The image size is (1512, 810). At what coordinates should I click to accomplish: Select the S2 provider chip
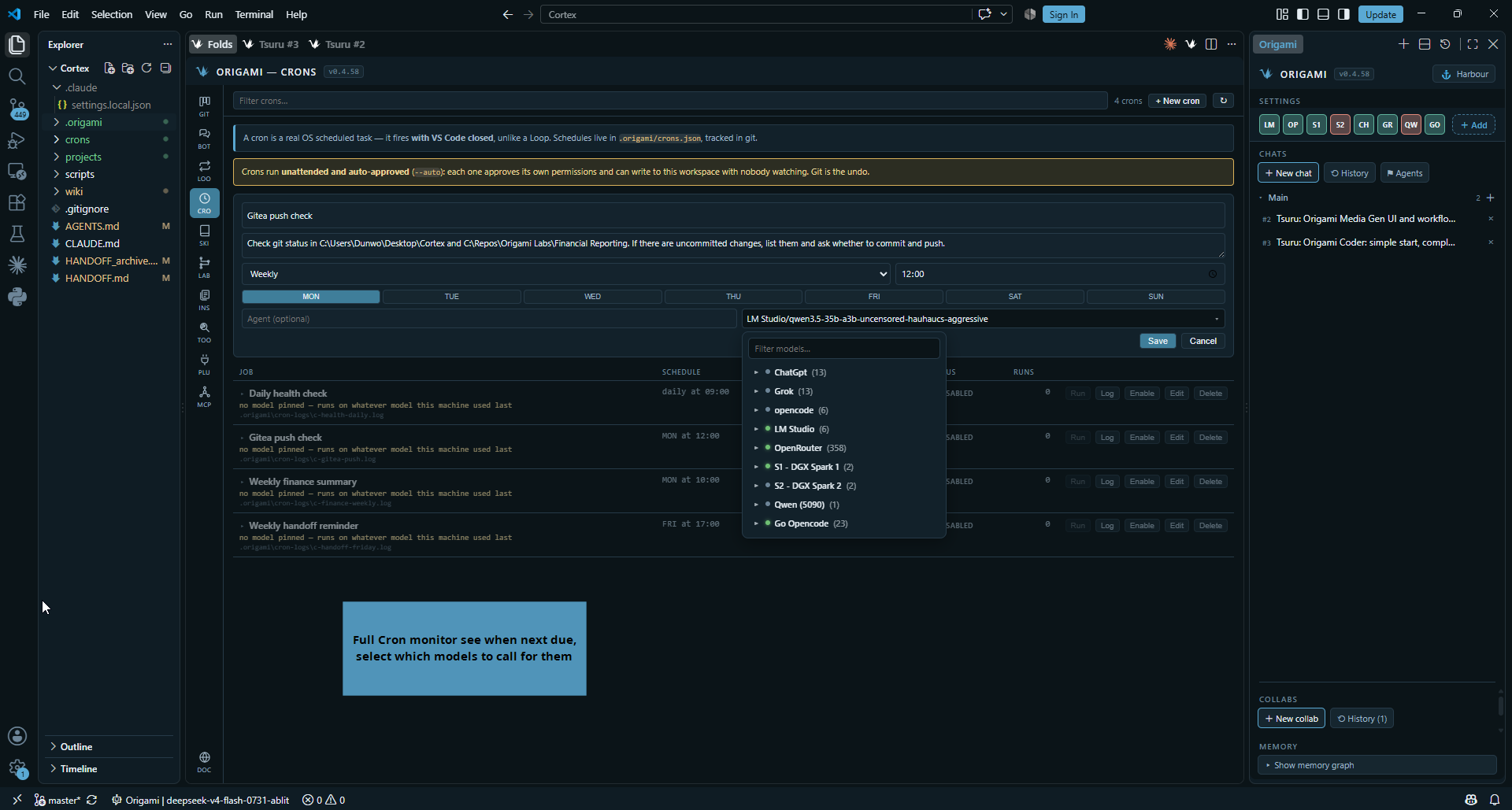[1340, 124]
